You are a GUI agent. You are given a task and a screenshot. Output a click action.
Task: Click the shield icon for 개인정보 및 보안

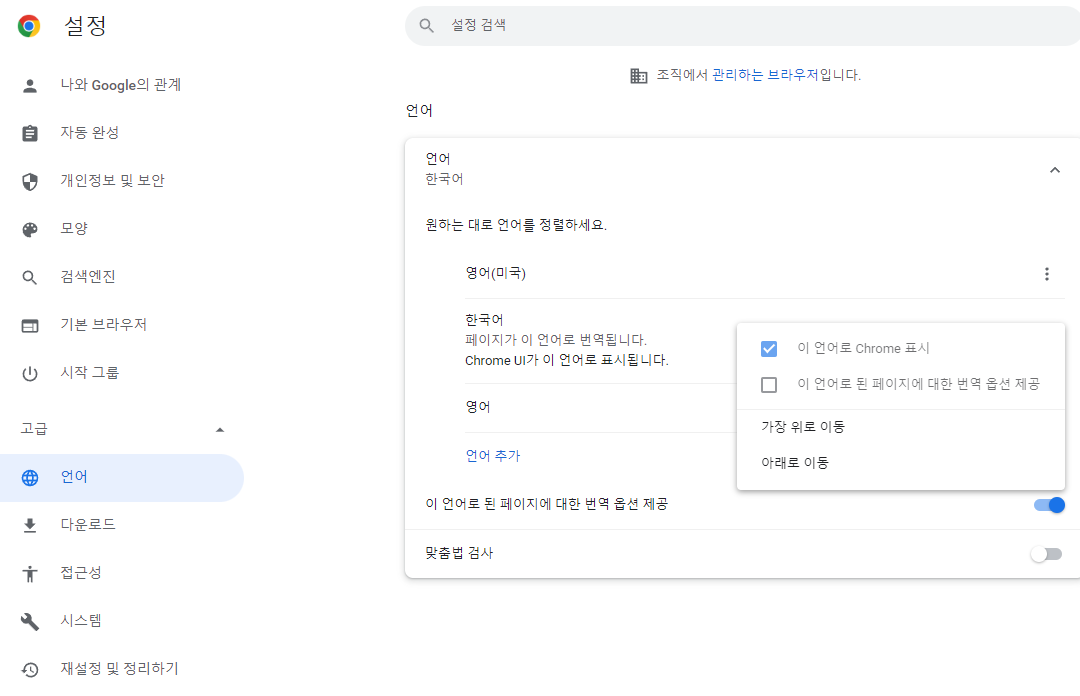[x=30, y=181]
